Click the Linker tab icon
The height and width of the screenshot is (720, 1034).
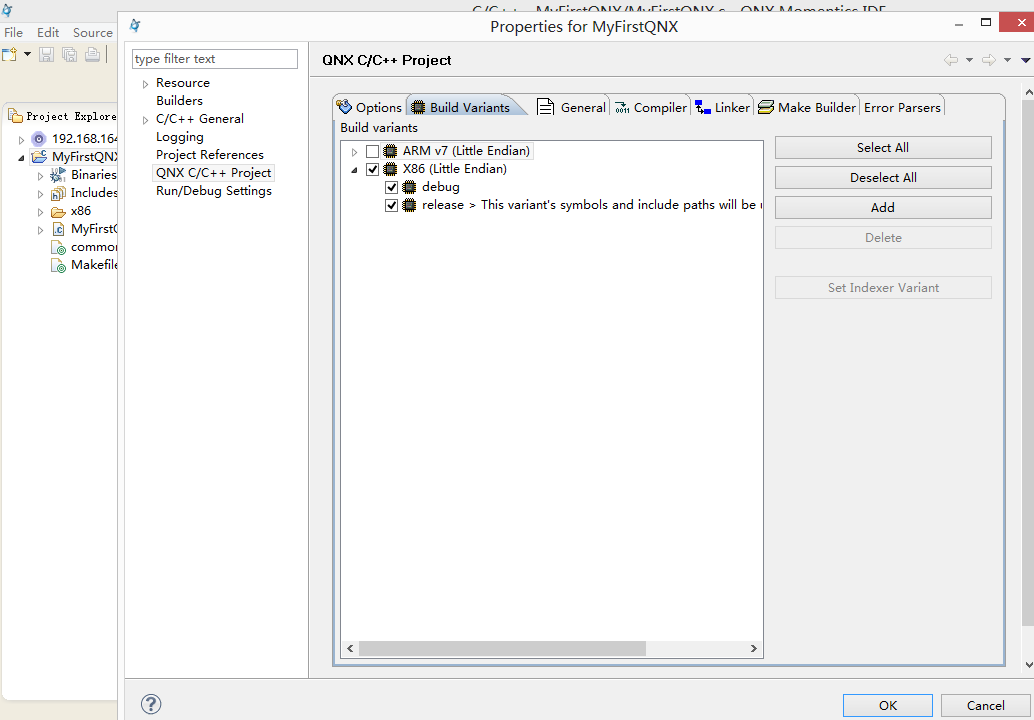pos(703,107)
